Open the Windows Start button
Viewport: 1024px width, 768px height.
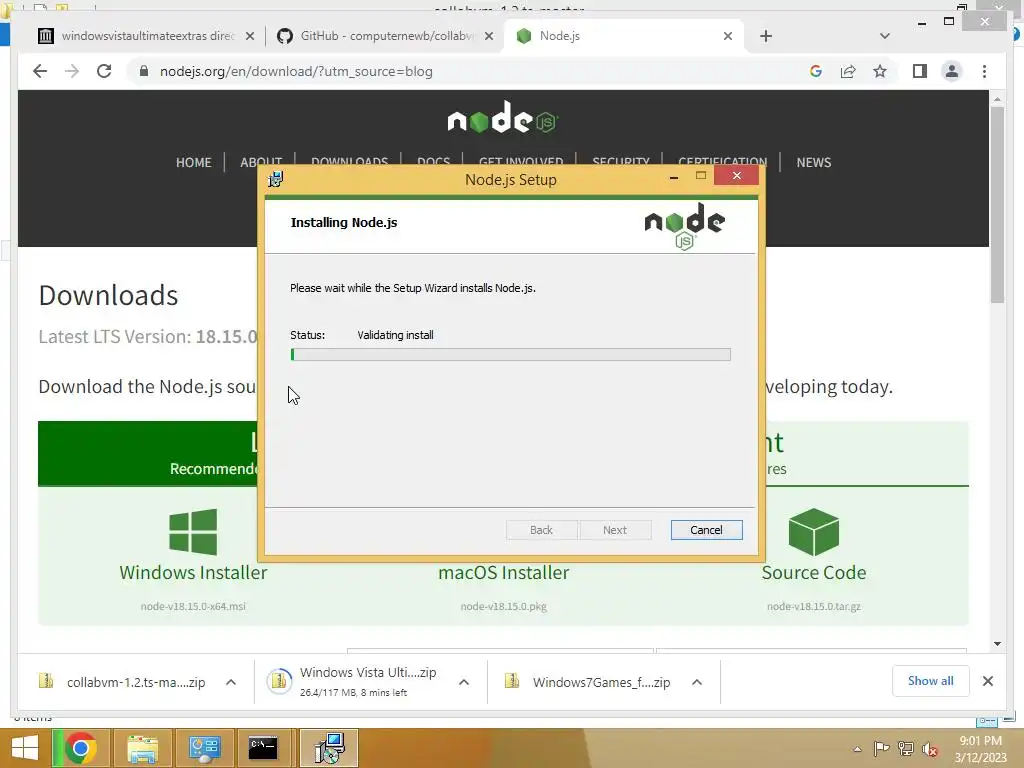click(x=24, y=748)
